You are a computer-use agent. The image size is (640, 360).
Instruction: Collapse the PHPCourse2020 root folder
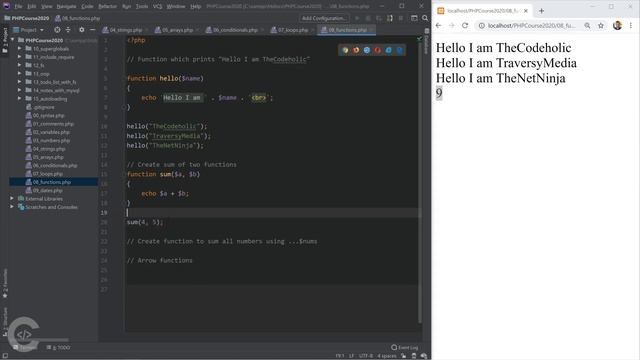13,40
